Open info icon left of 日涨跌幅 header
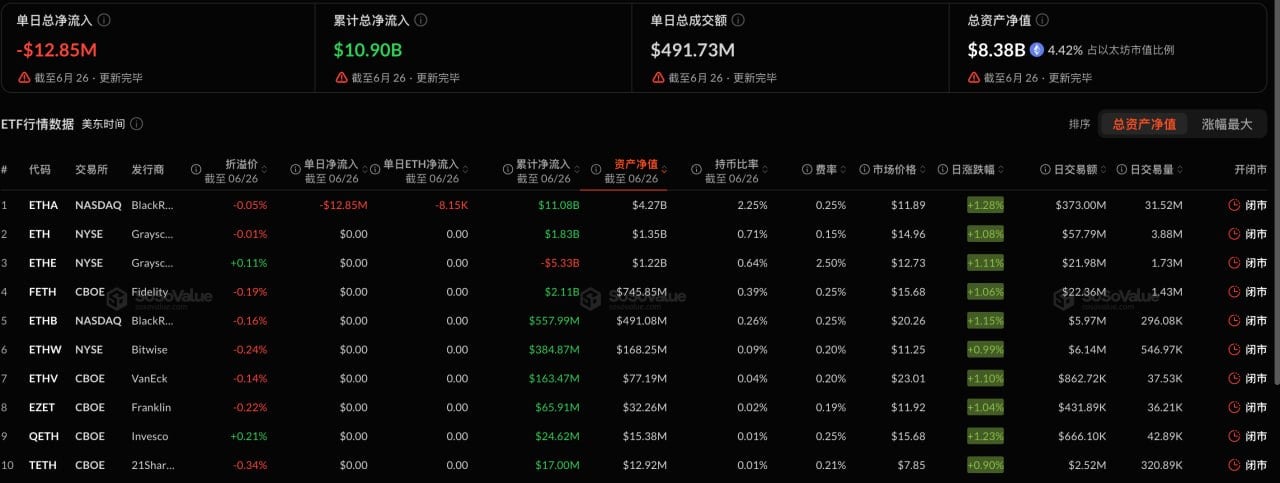Screen dimensions: 1280x483 942,170
